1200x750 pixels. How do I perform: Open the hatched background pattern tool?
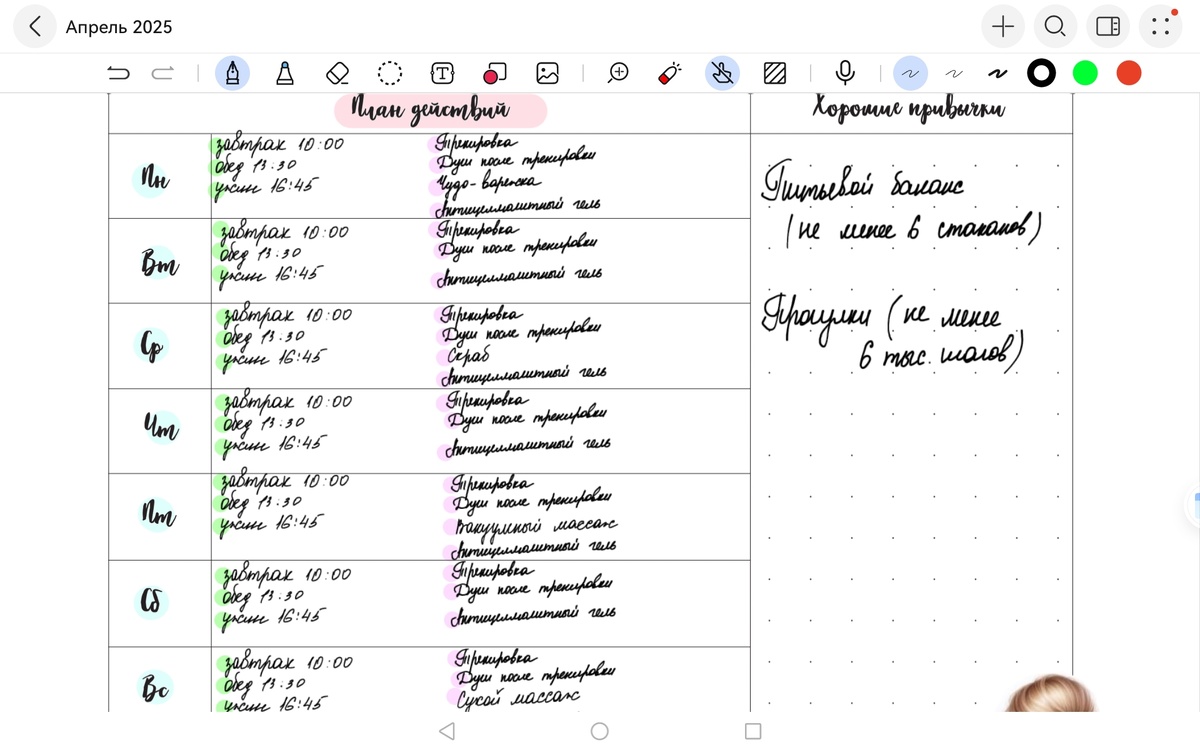coord(774,73)
